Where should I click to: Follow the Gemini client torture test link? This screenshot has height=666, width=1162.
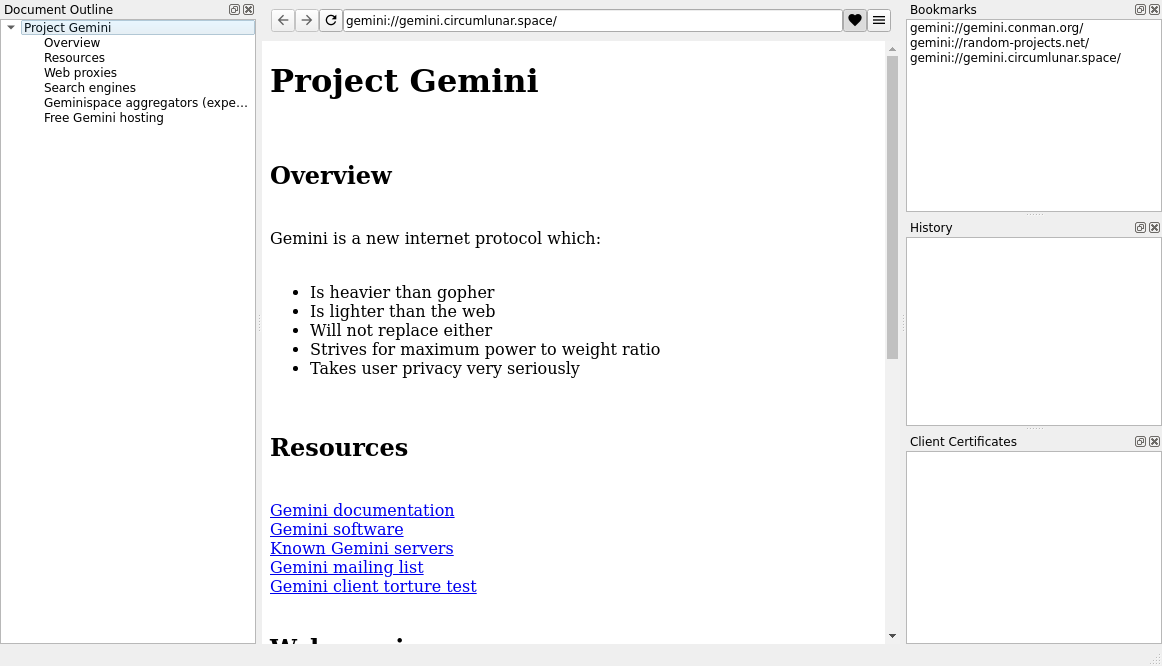coord(373,586)
